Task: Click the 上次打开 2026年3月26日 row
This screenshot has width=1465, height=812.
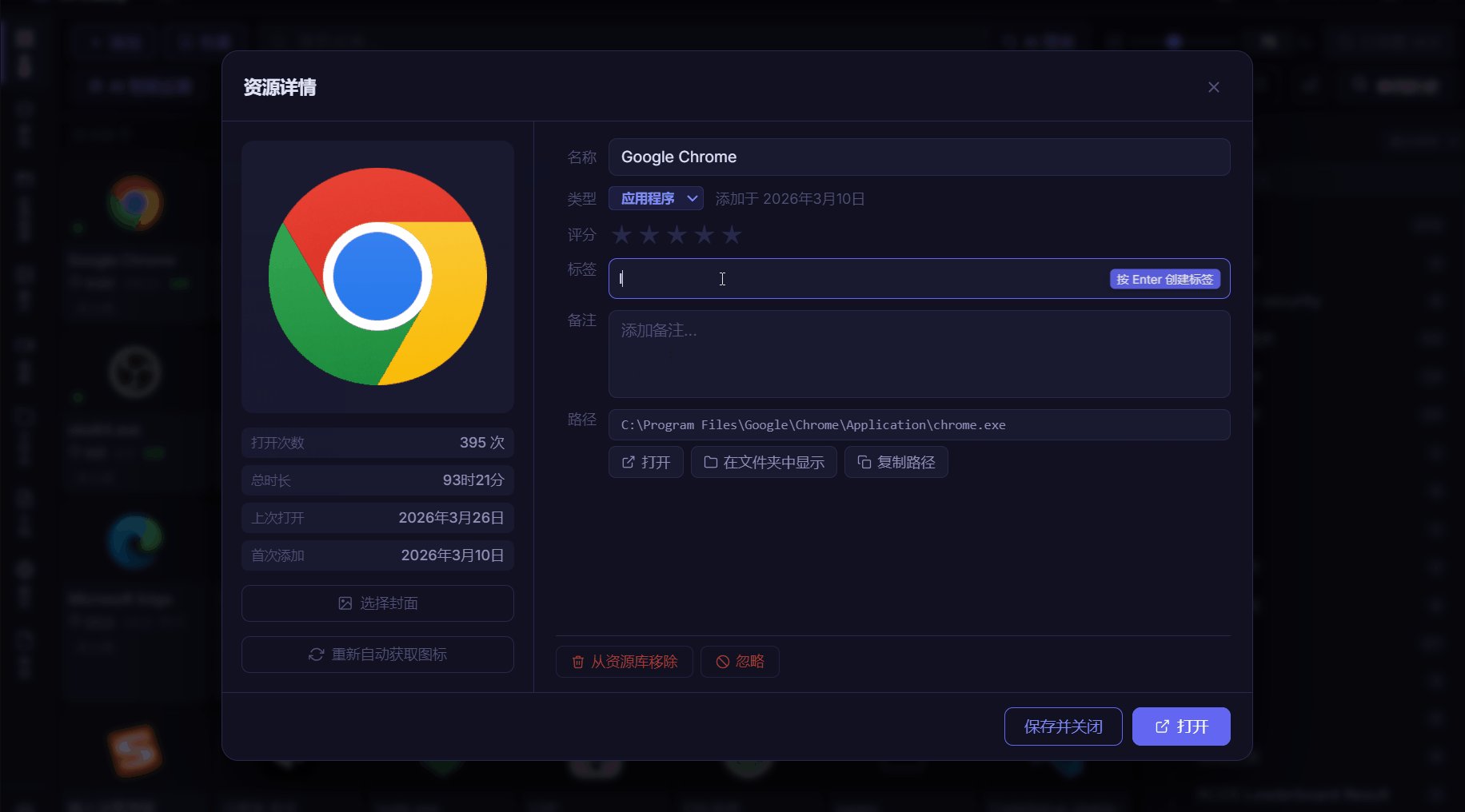Action: (x=377, y=517)
